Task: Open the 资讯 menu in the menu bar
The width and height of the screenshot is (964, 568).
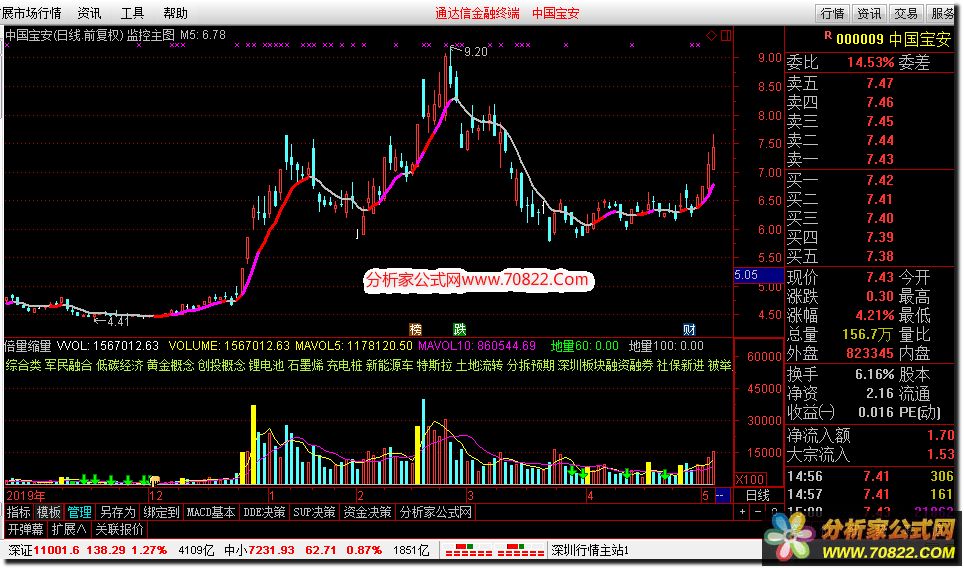Action: tap(90, 13)
